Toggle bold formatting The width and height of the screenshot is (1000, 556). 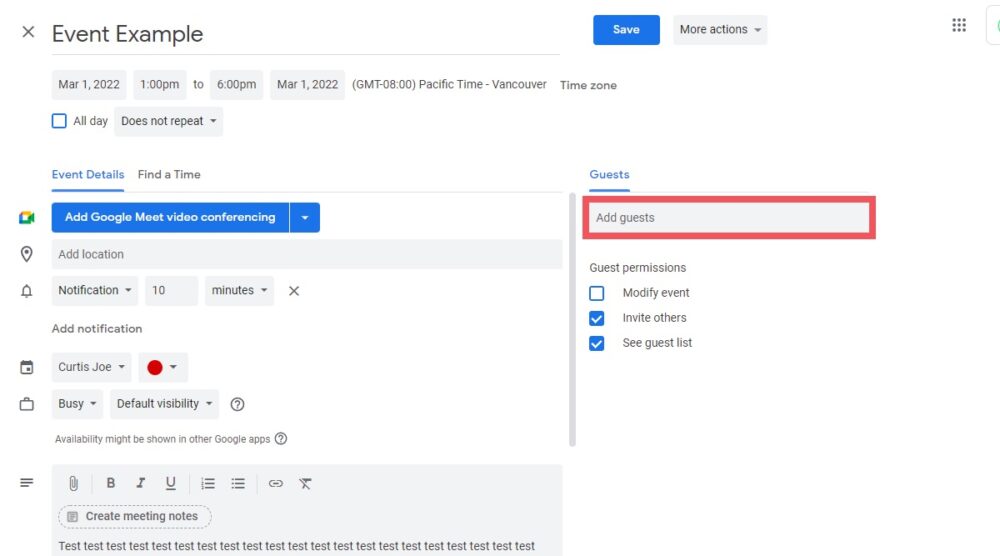tap(110, 483)
